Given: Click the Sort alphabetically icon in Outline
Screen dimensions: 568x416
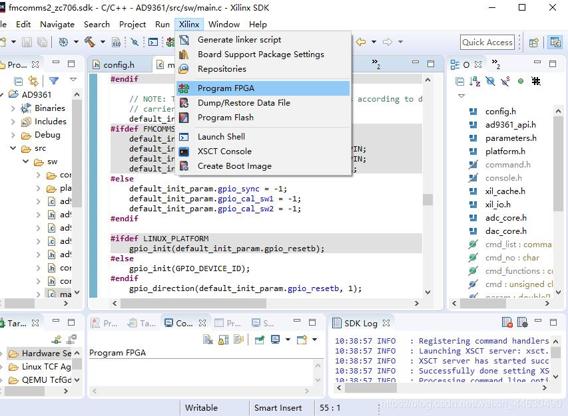Looking at the screenshot, I should [x=475, y=81].
